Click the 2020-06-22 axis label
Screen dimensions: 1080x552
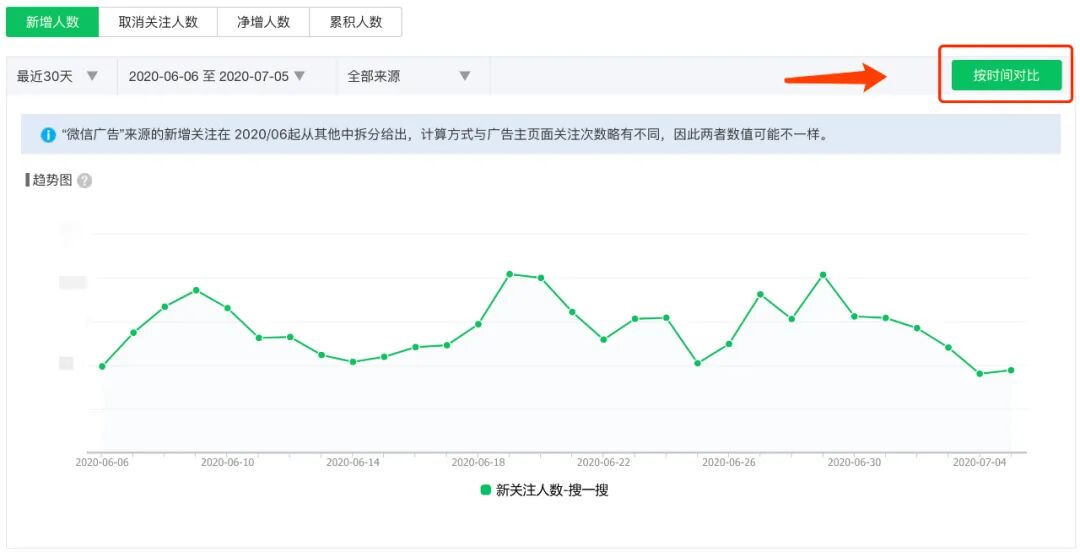[x=604, y=463]
